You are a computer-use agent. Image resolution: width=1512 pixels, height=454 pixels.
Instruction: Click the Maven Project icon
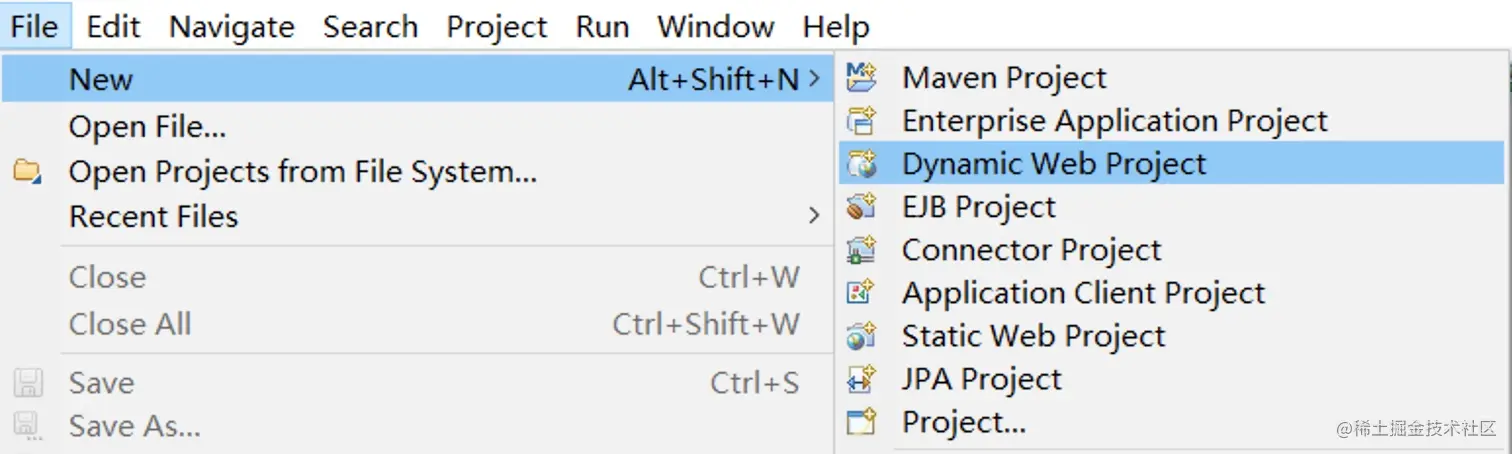click(861, 77)
